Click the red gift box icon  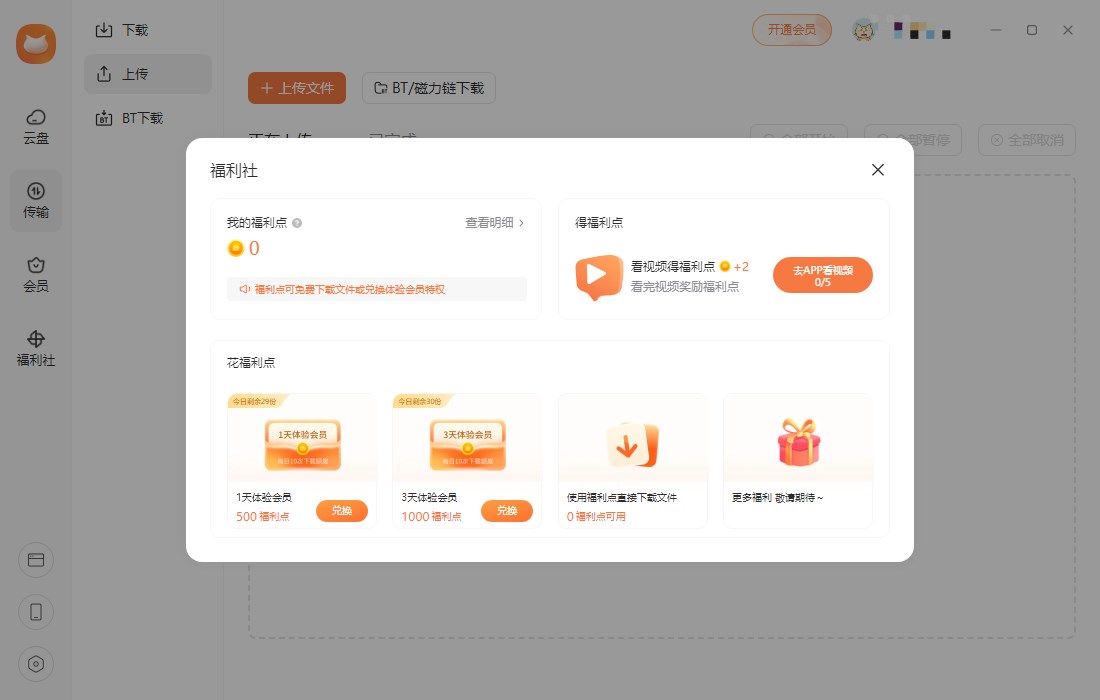(x=798, y=443)
